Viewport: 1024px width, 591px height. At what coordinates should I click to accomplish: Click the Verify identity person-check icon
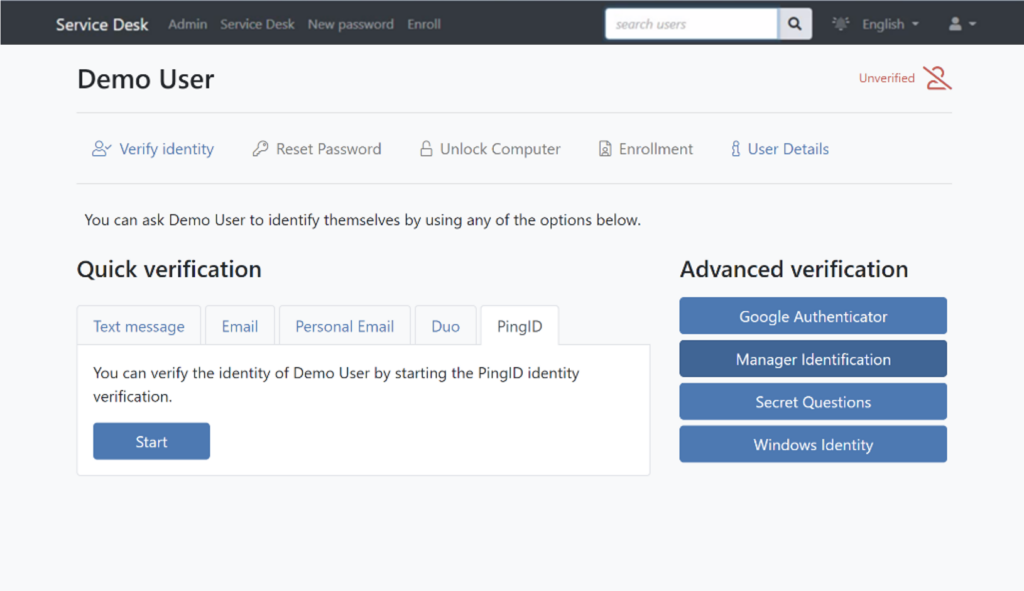click(x=101, y=149)
